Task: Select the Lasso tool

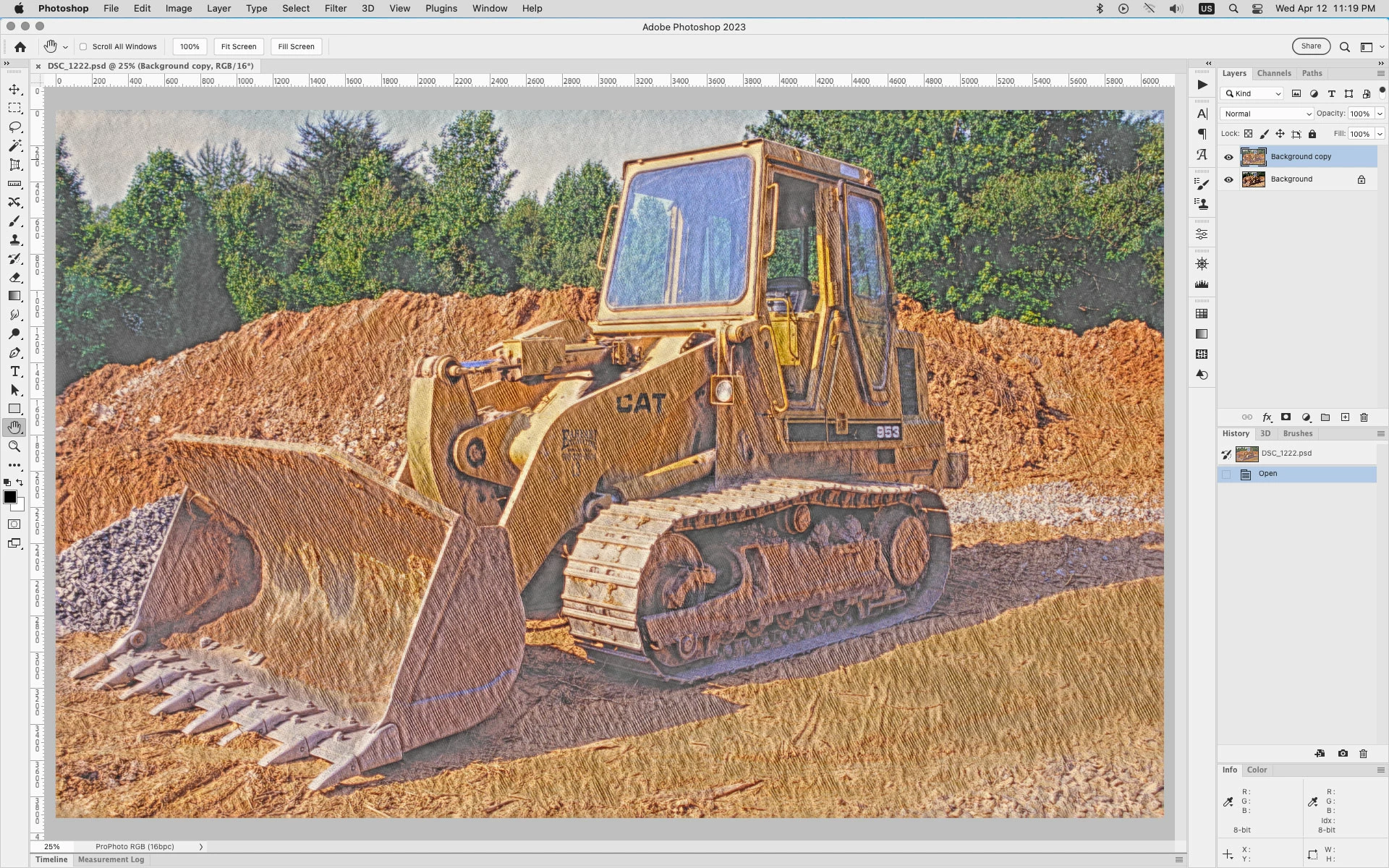Action: coord(14,127)
